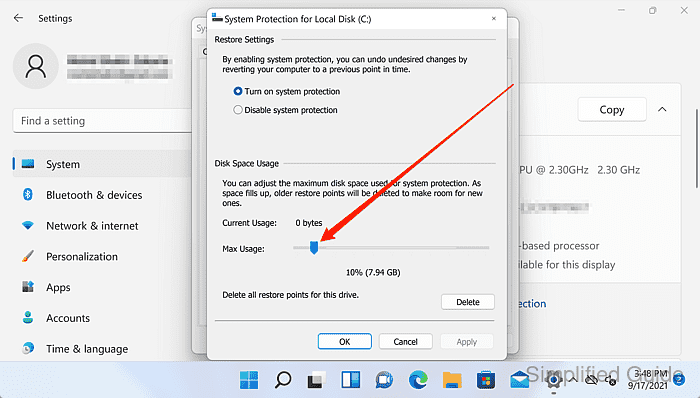
Task: Click the greyed Apply button
Action: click(x=467, y=341)
